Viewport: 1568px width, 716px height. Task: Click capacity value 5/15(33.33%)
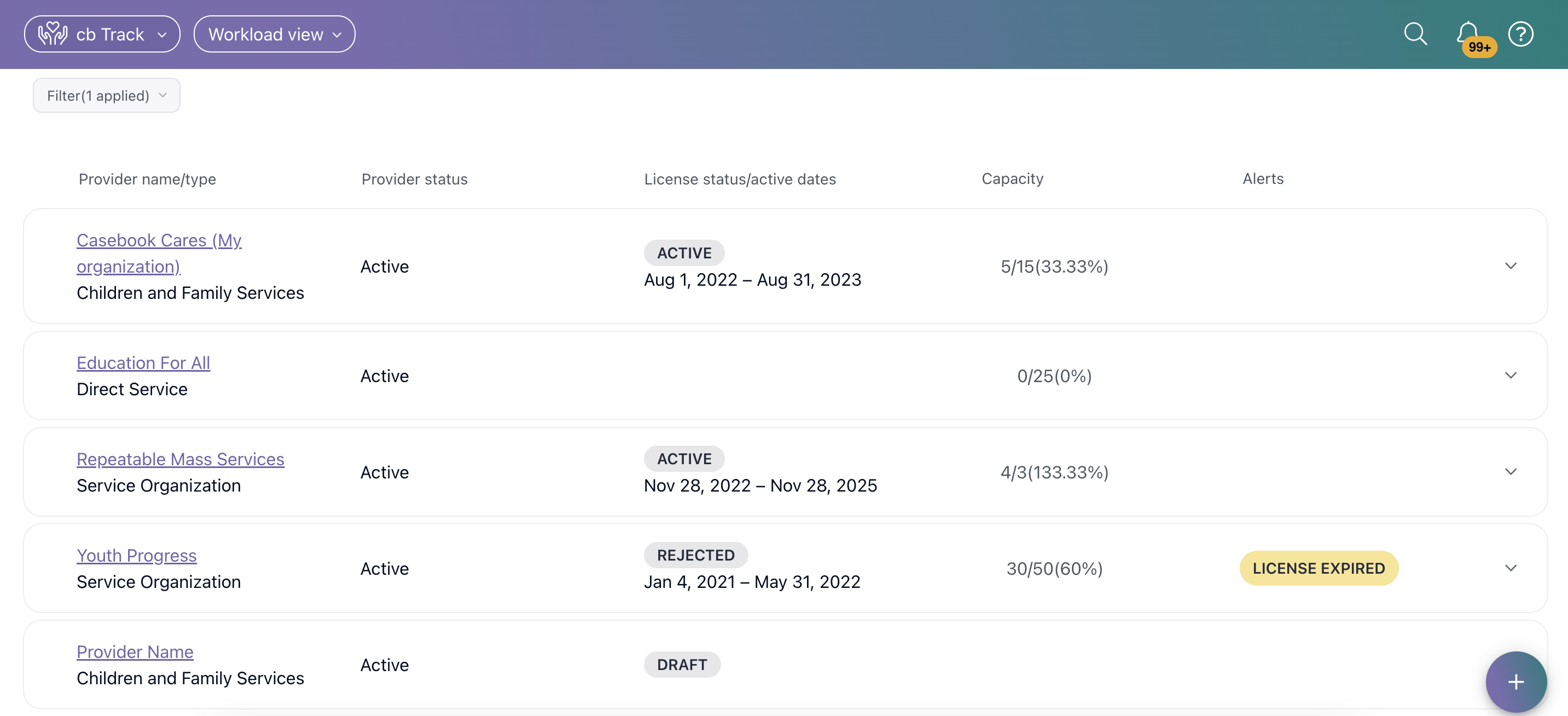tap(1054, 266)
